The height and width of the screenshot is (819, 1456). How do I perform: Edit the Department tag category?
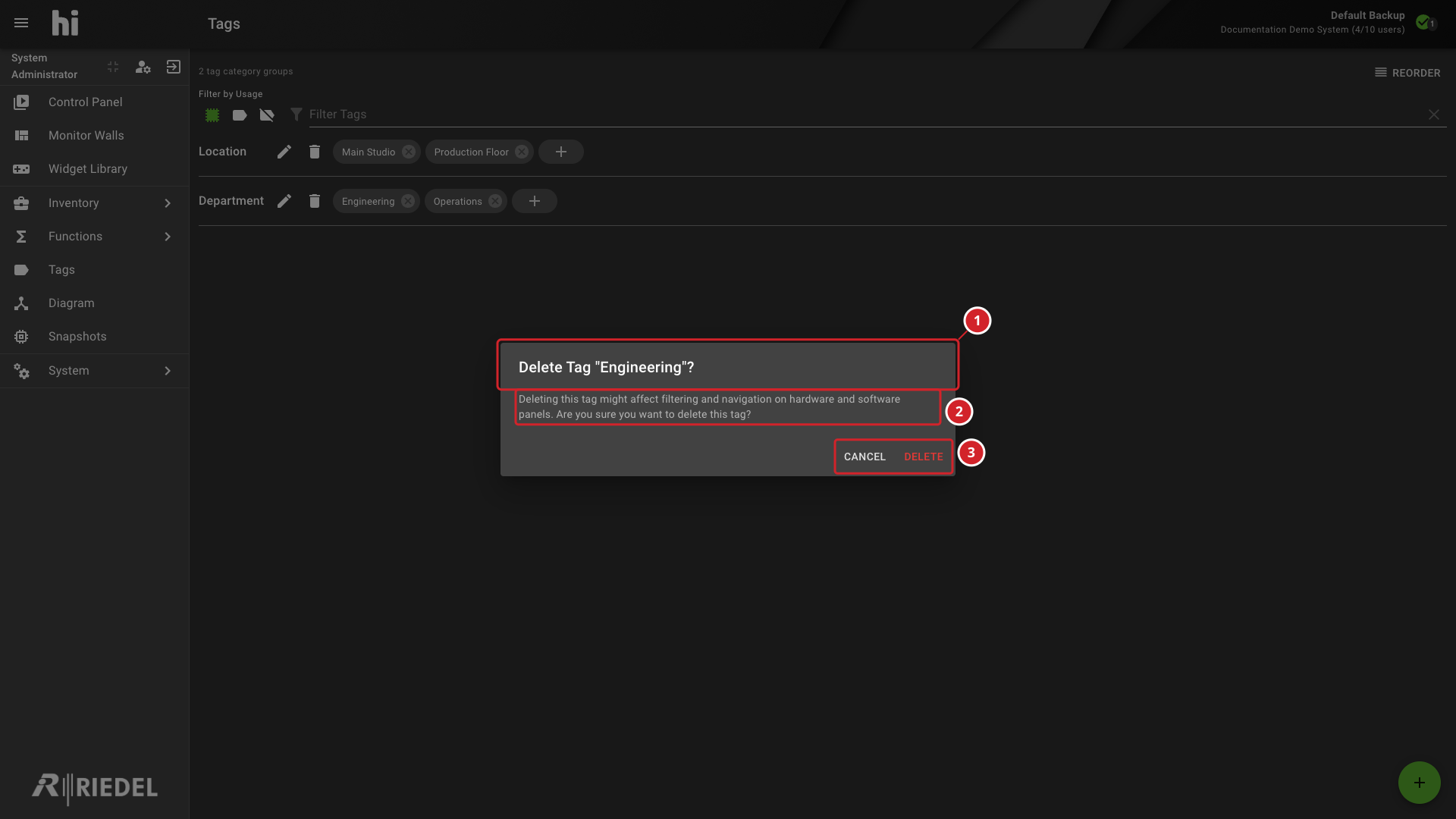pos(284,201)
